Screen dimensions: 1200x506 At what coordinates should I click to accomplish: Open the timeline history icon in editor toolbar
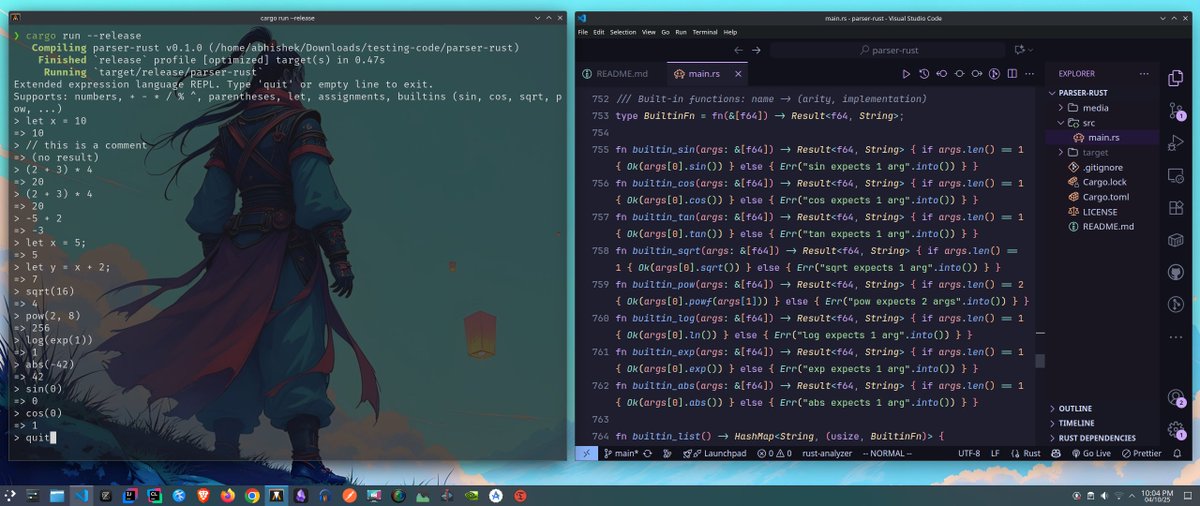tap(925, 74)
